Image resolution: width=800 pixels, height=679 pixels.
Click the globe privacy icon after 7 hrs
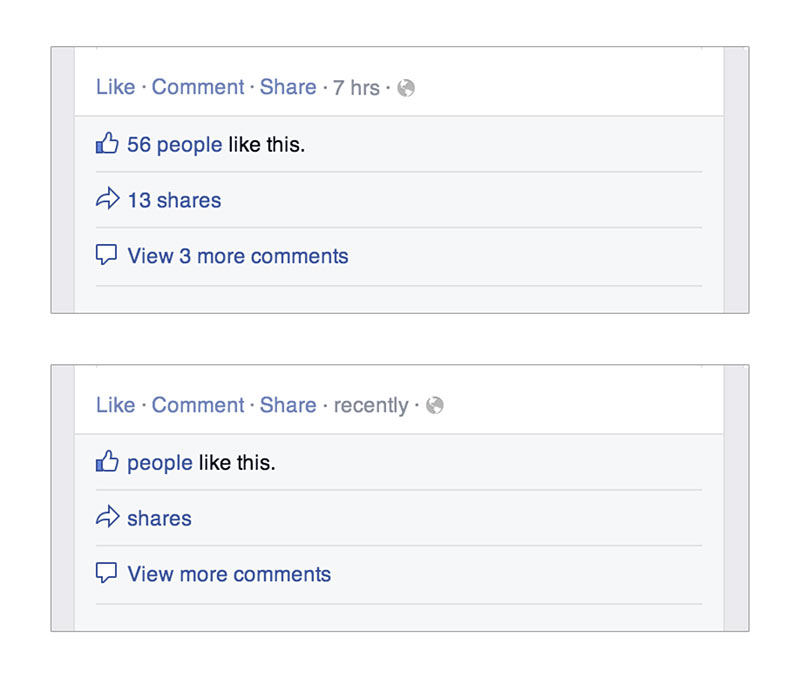click(406, 88)
